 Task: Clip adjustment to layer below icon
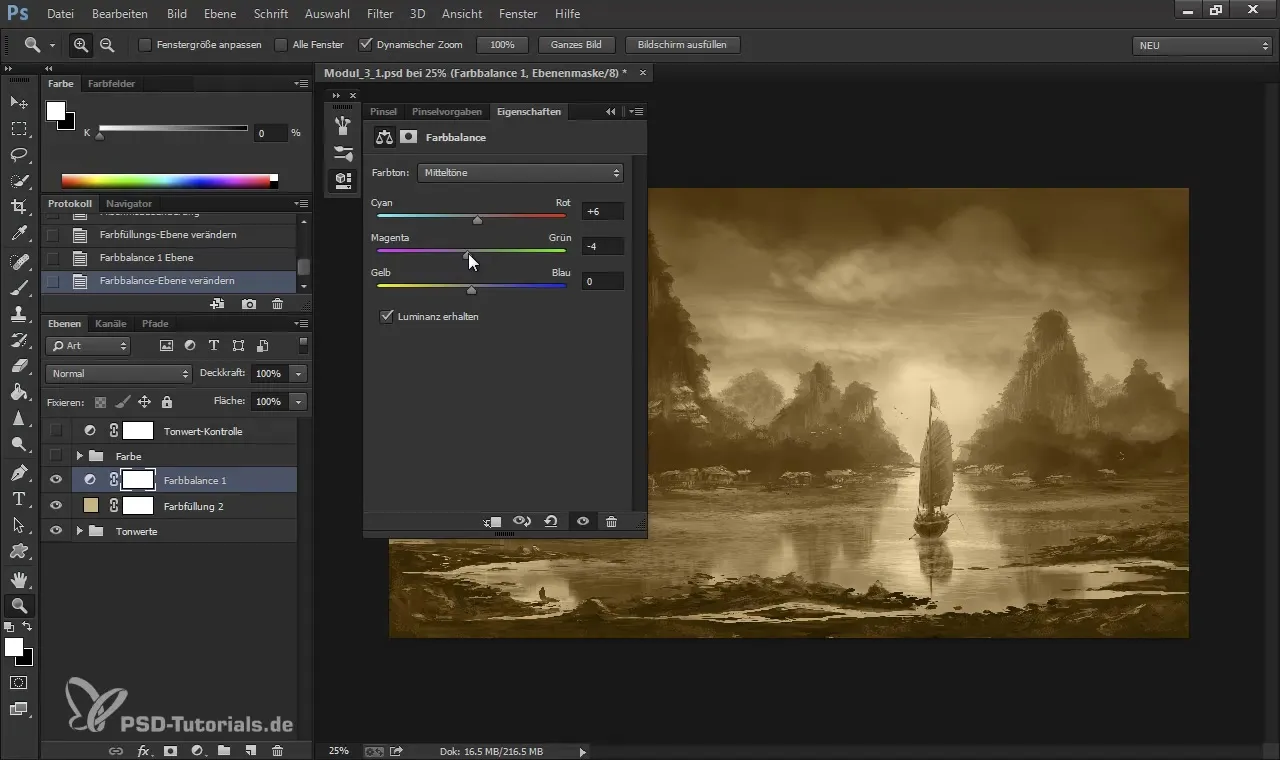pos(493,522)
